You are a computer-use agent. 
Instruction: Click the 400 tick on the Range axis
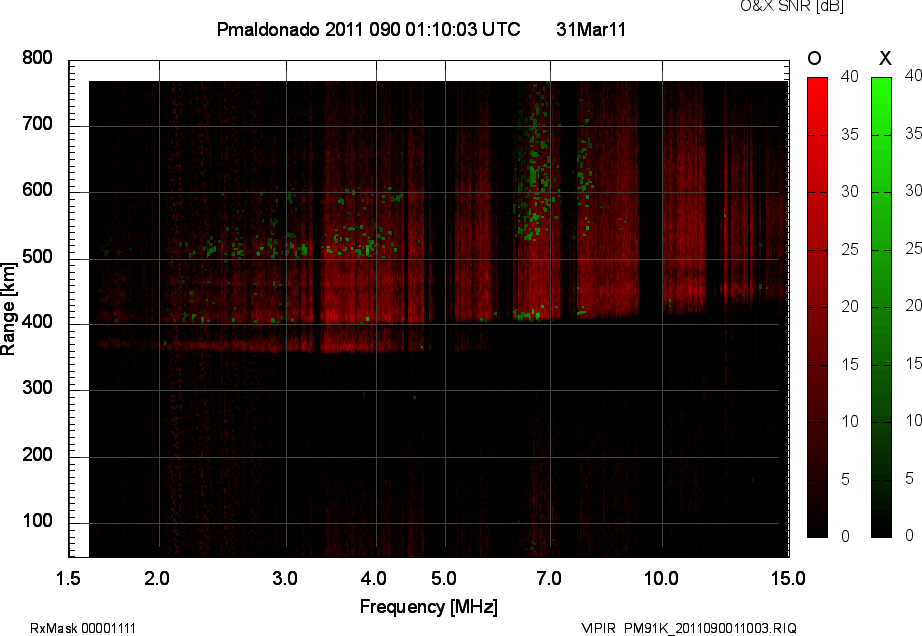tap(38, 324)
